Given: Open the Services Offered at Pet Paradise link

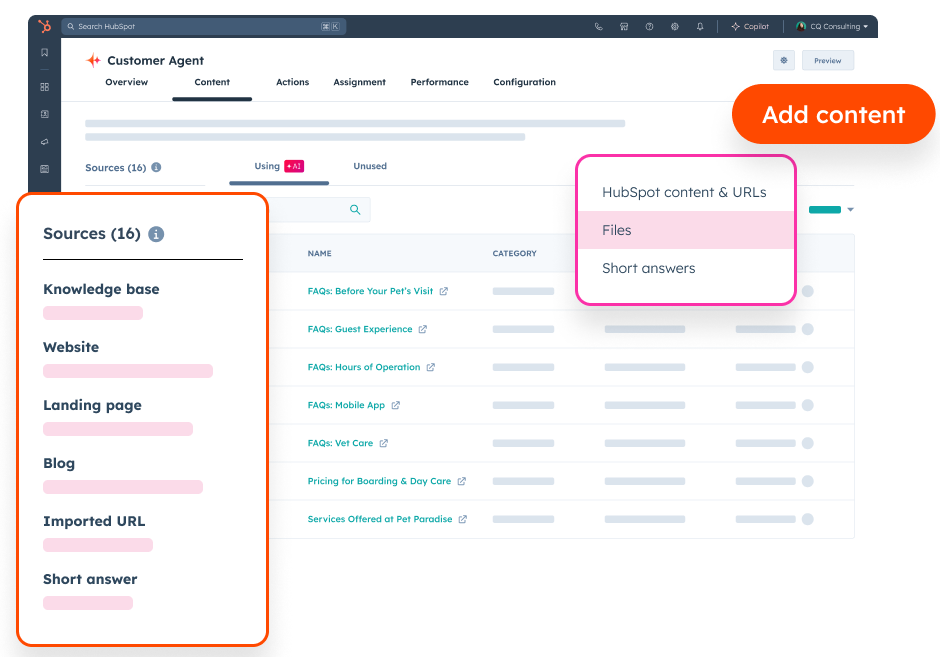Looking at the screenshot, I should coord(379,519).
